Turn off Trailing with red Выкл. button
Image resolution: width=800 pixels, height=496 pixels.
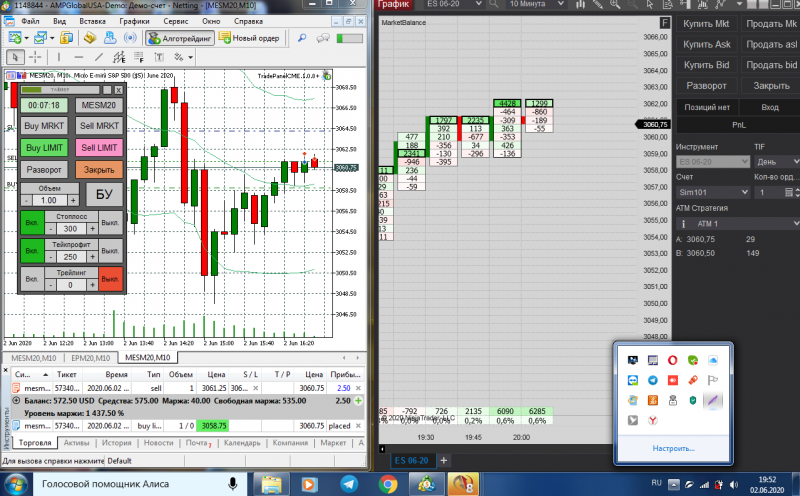(x=110, y=279)
